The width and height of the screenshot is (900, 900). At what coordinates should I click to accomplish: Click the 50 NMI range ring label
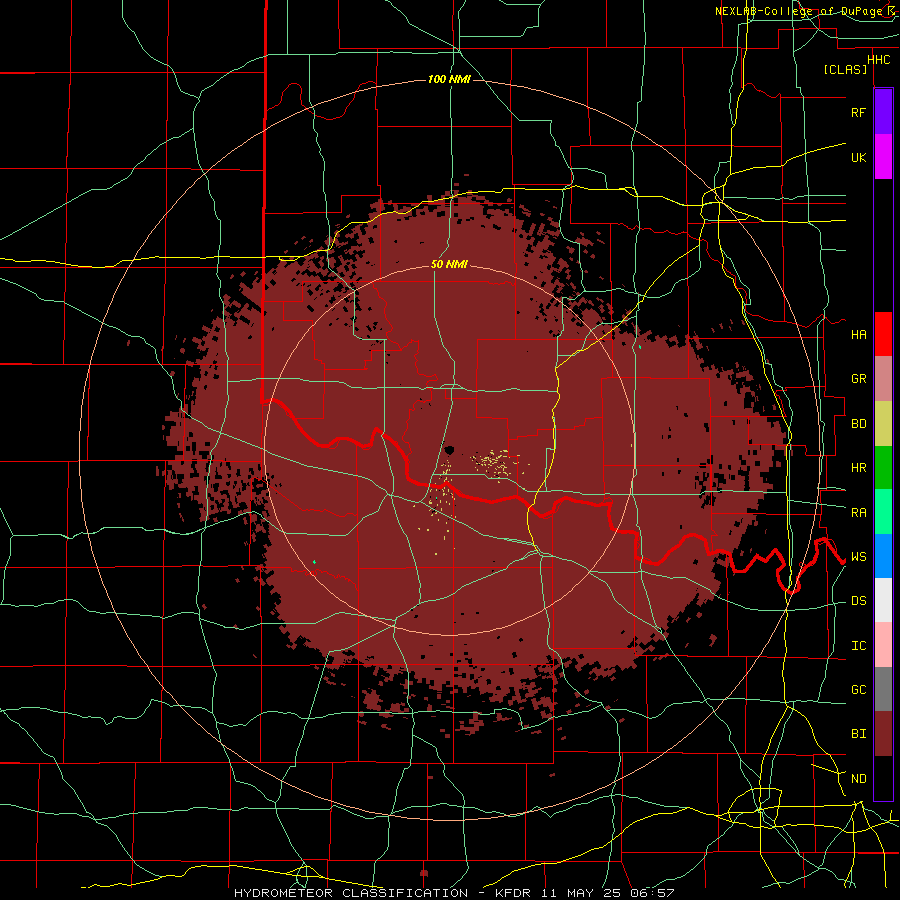pyautogui.click(x=449, y=265)
